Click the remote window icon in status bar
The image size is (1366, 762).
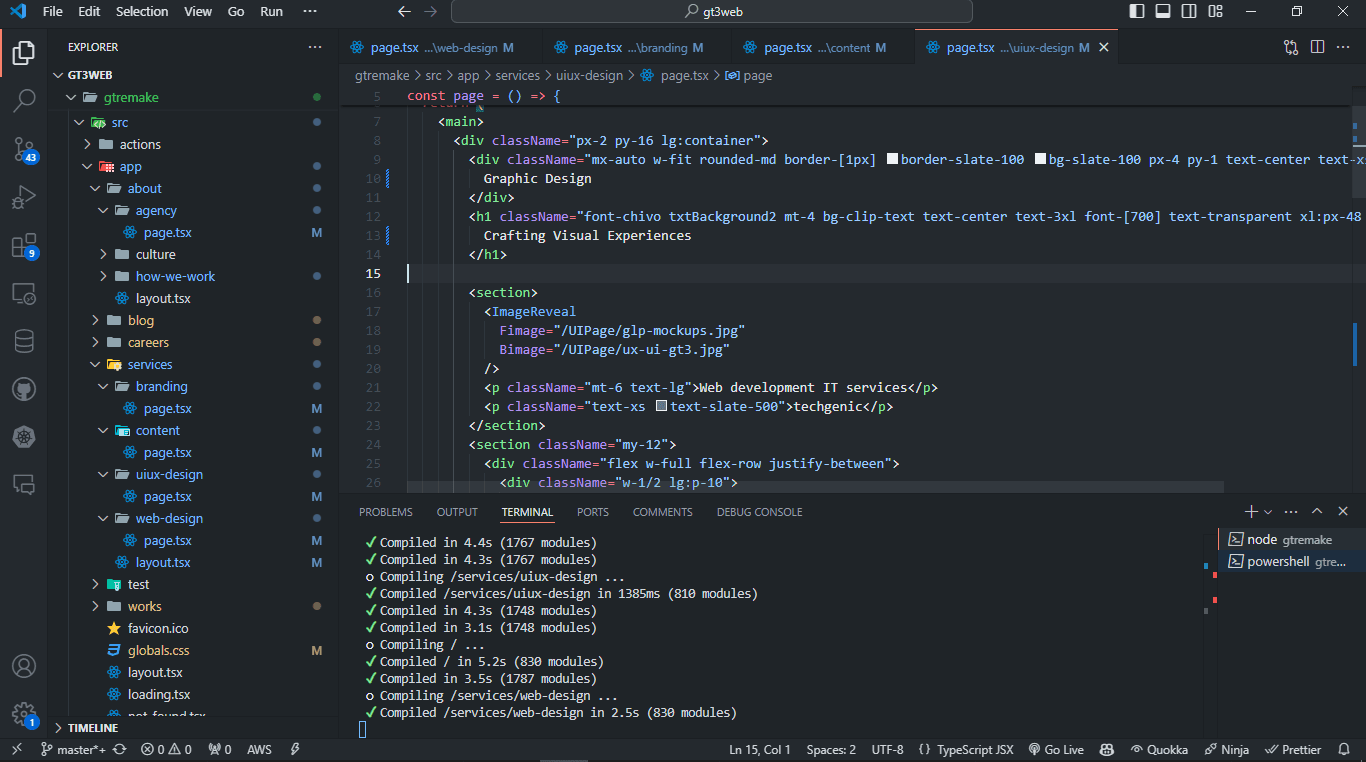[x=16, y=749]
